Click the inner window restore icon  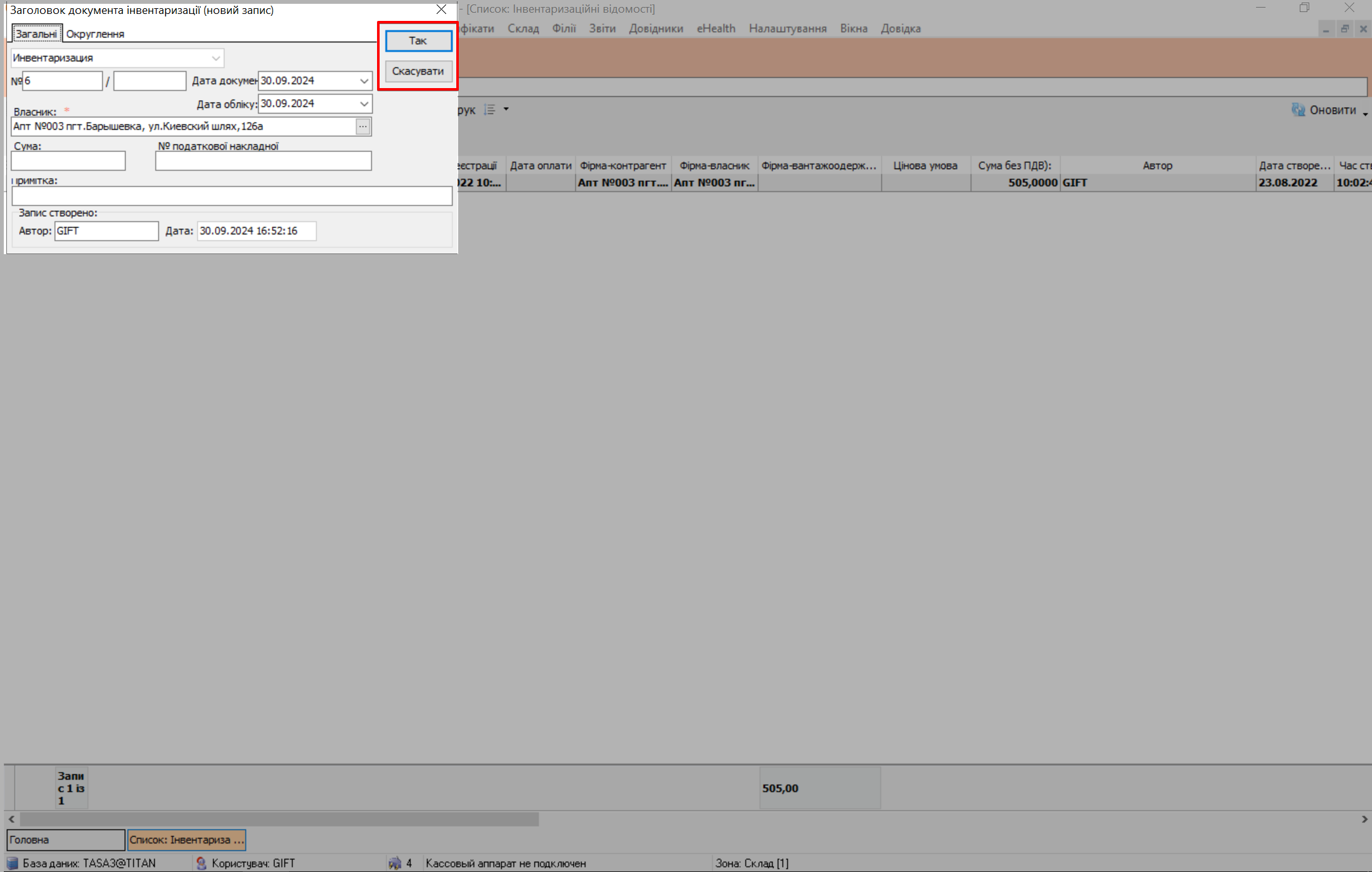(x=1345, y=29)
